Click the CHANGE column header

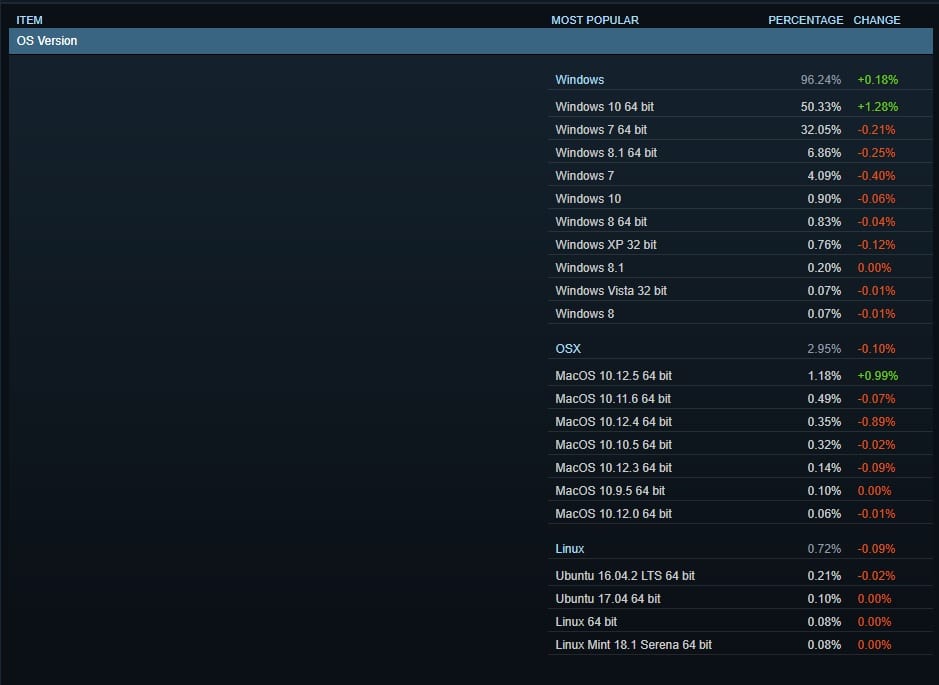pyautogui.click(x=876, y=20)
